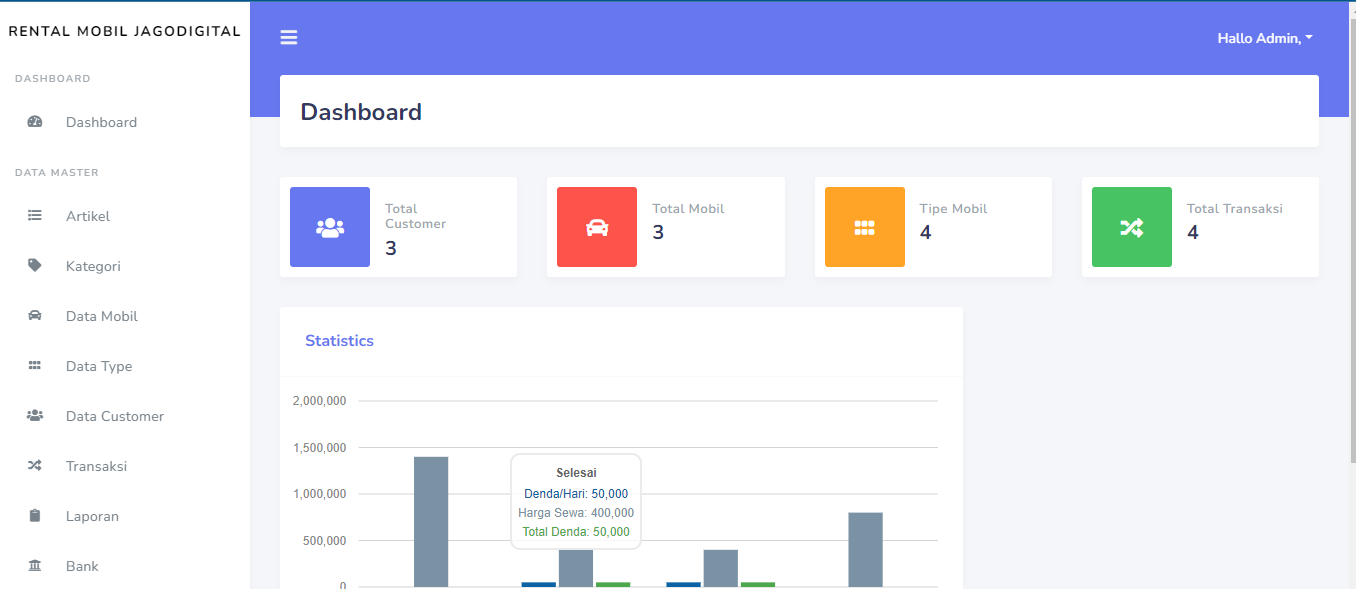Image resolution: width=1356 pixels, height=589 pixels.
Task: Click the red Total Mobil car icon
Action: (597, 227)
